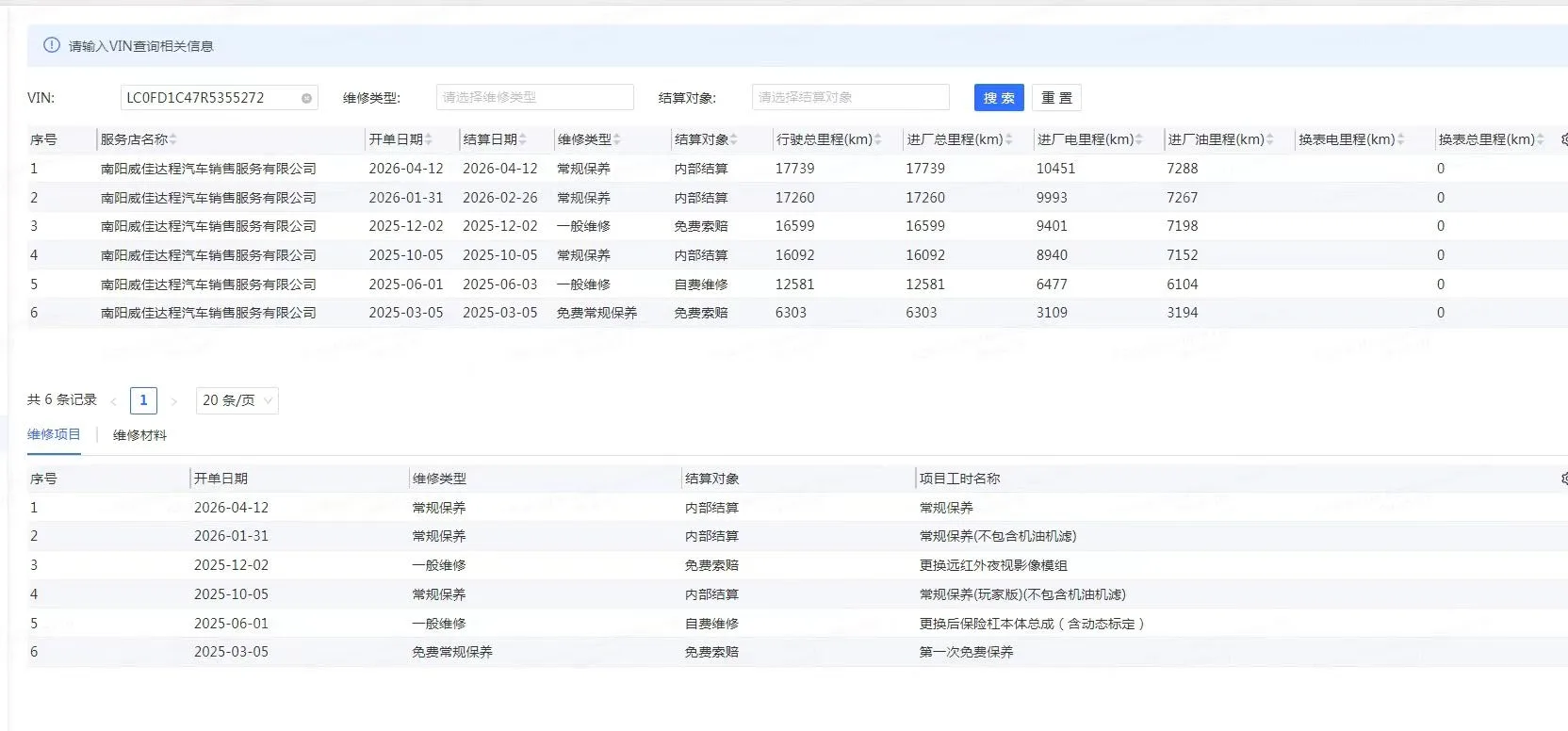Sort the top table by 结算对象 arrows
Viewport: 1568px width, 731px height.
pyautogui.click(x=733, y=139)
